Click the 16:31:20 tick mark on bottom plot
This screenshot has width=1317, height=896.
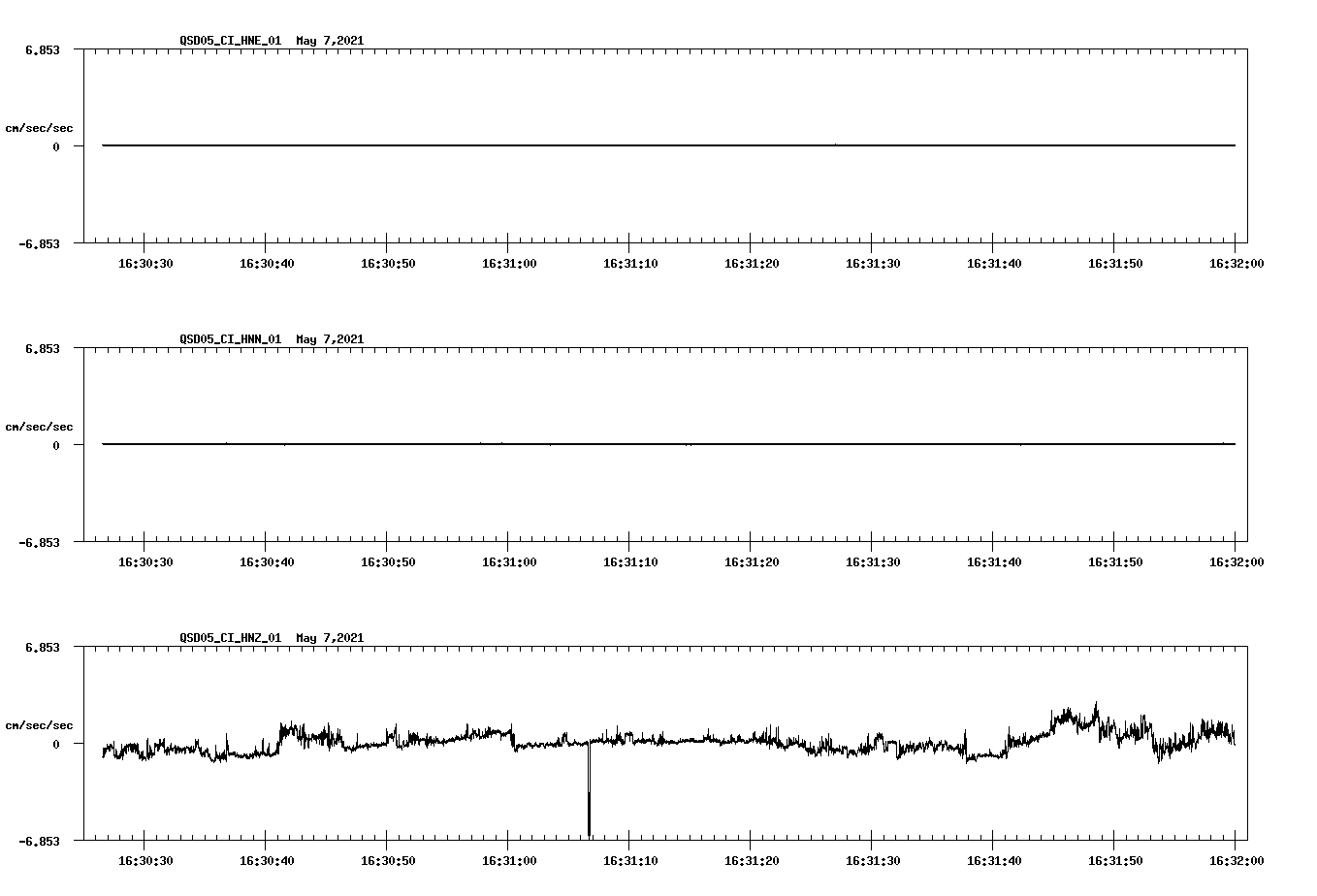tap(750, 842)
